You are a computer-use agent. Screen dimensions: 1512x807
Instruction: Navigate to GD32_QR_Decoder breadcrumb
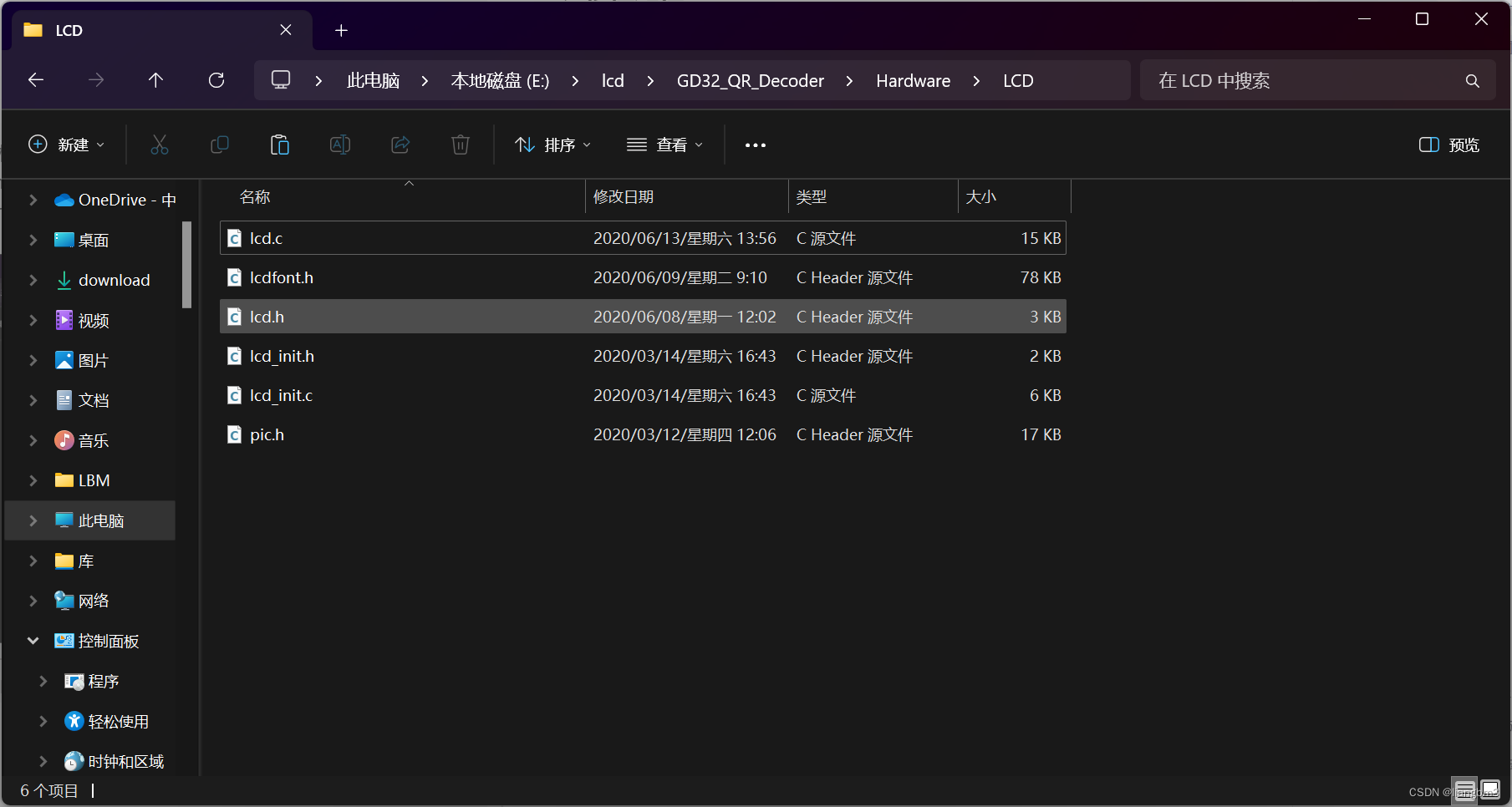tap(750, 80)
